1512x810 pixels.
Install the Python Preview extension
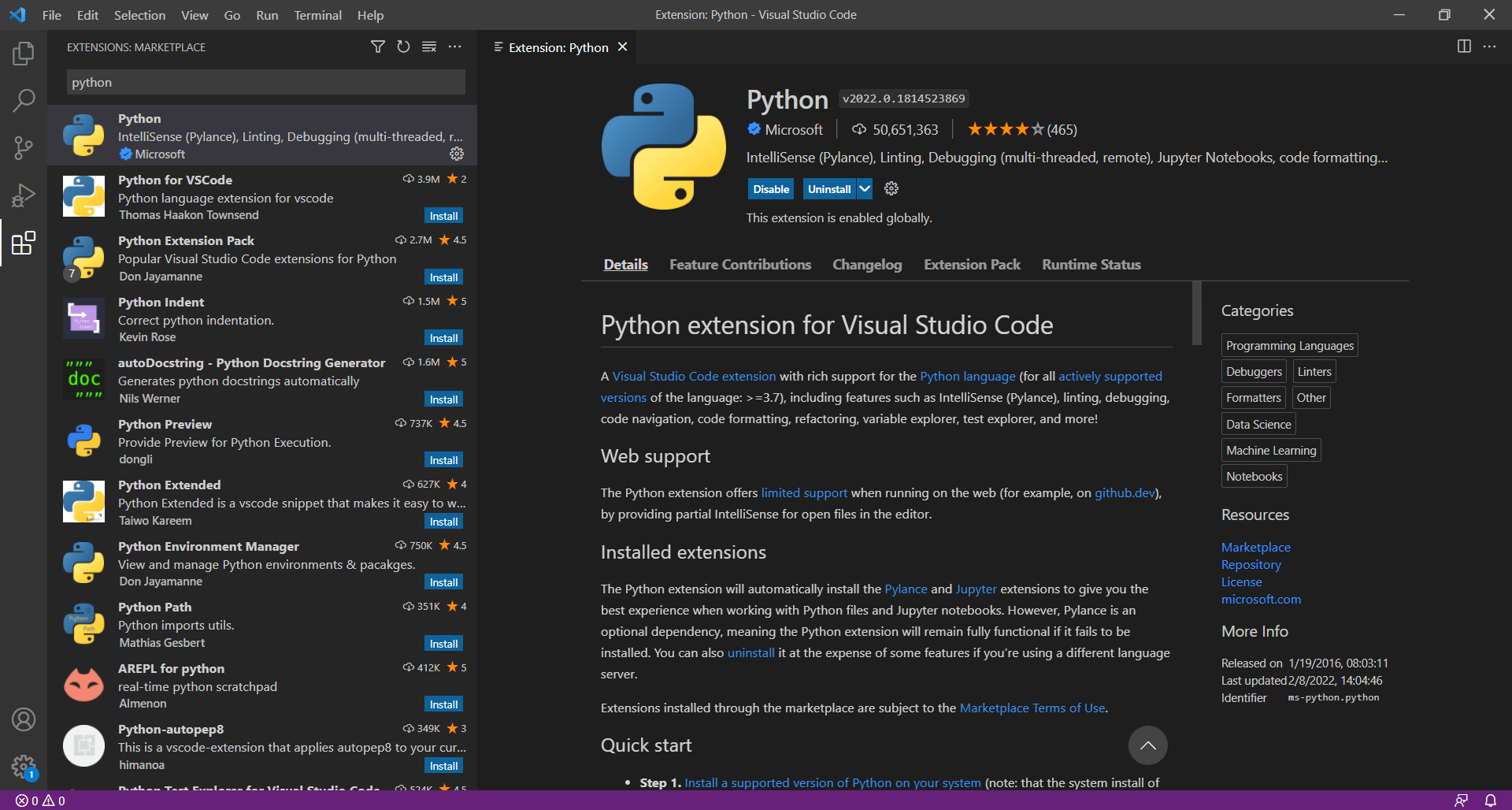coord(444,460)
